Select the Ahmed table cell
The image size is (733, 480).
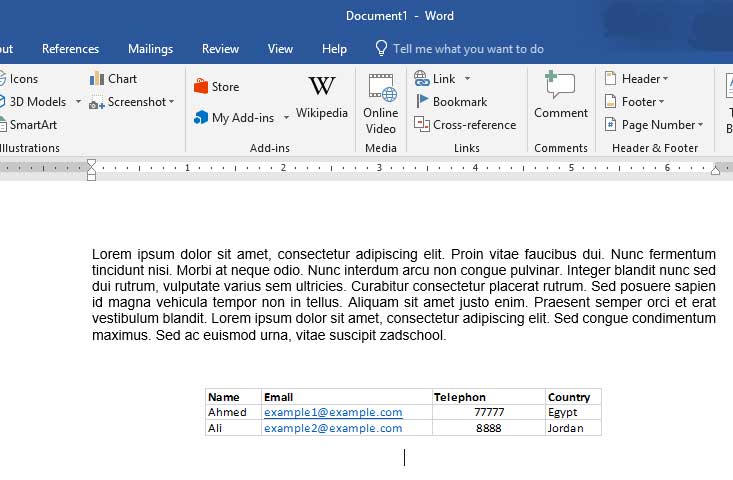click(x=233, y=412)
